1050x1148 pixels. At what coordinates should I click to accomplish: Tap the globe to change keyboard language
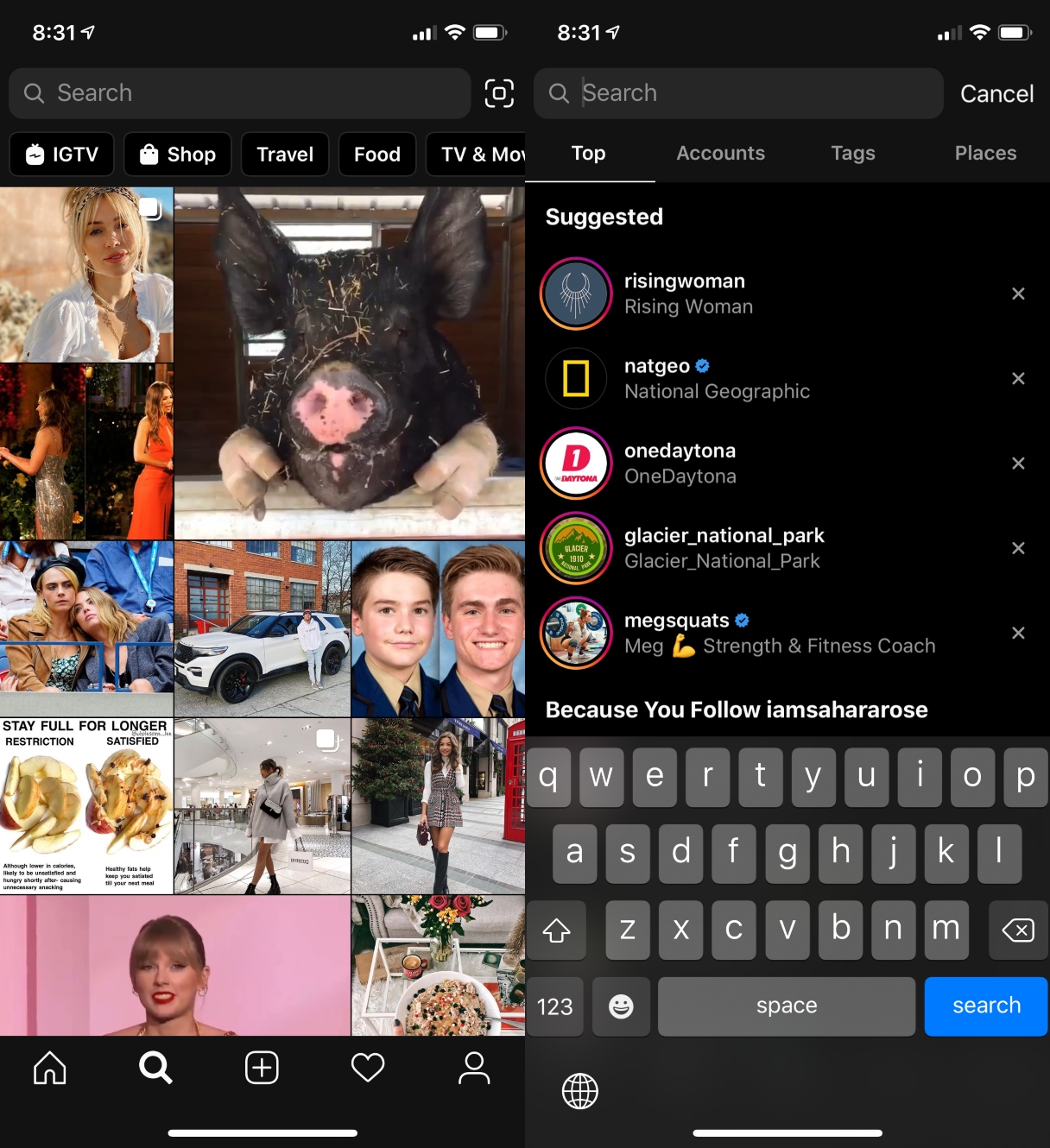tap(579, 1091)
